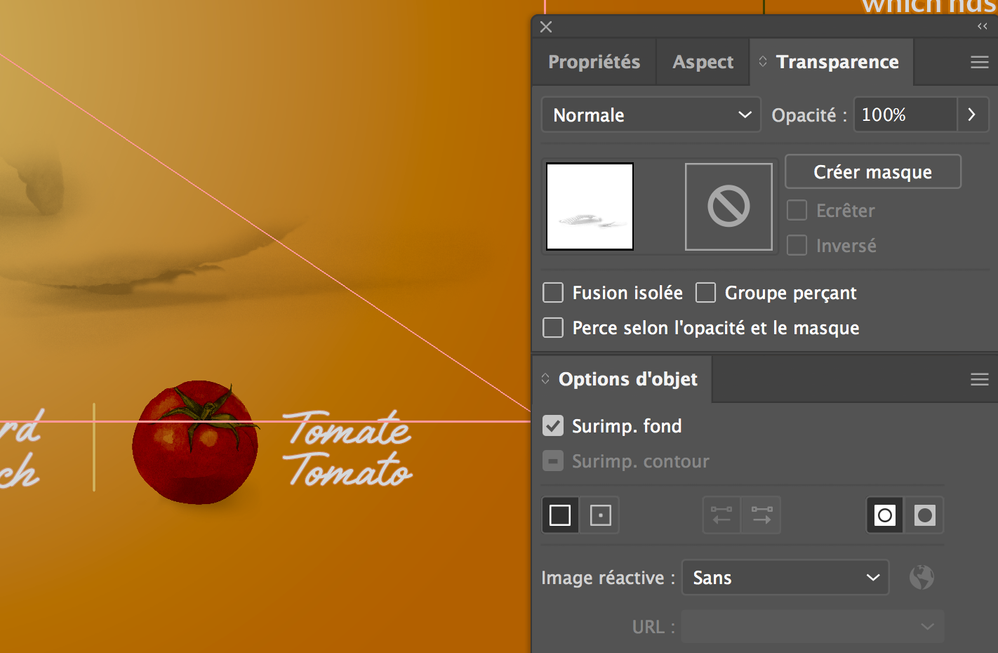Open the URL dropdown field
This screenshot has width=998, height=653.
pos(813,626)
